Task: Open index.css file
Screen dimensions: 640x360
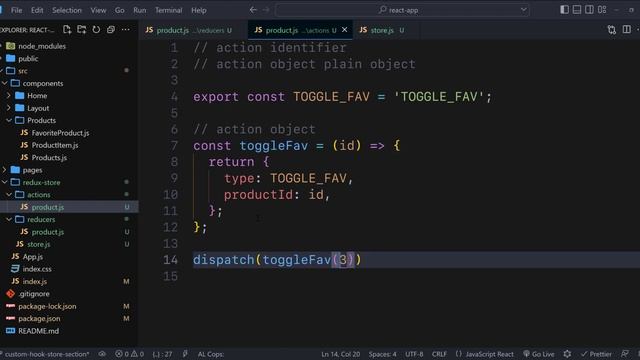Action: click(x=37, y=269)
